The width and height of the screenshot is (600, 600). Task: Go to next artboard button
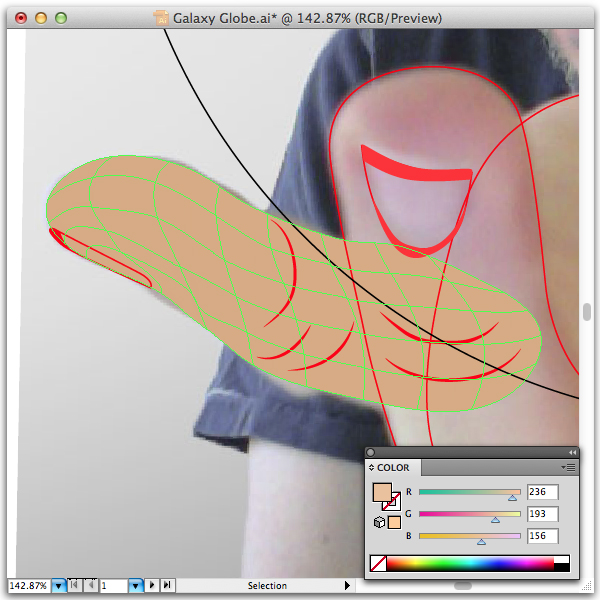pyautogui.click(x=152, y=585)
